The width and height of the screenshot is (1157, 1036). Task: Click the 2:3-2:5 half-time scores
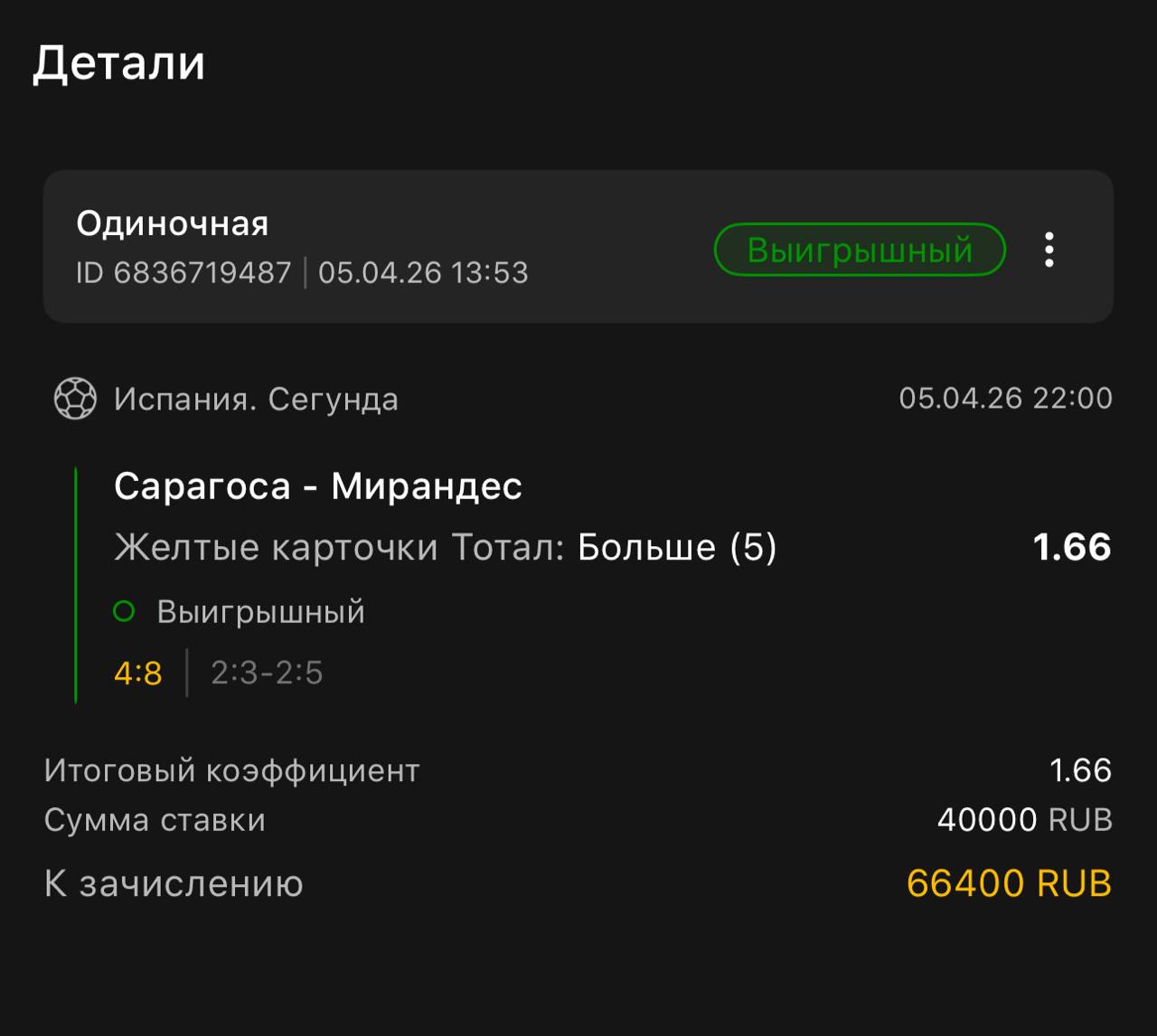(x=267, y=673)
